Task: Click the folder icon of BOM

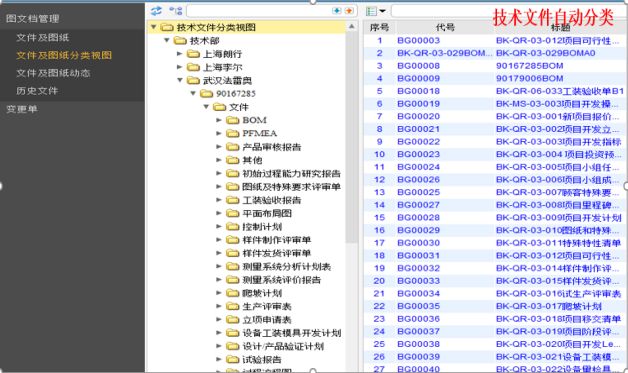Action: pos(232,120)
